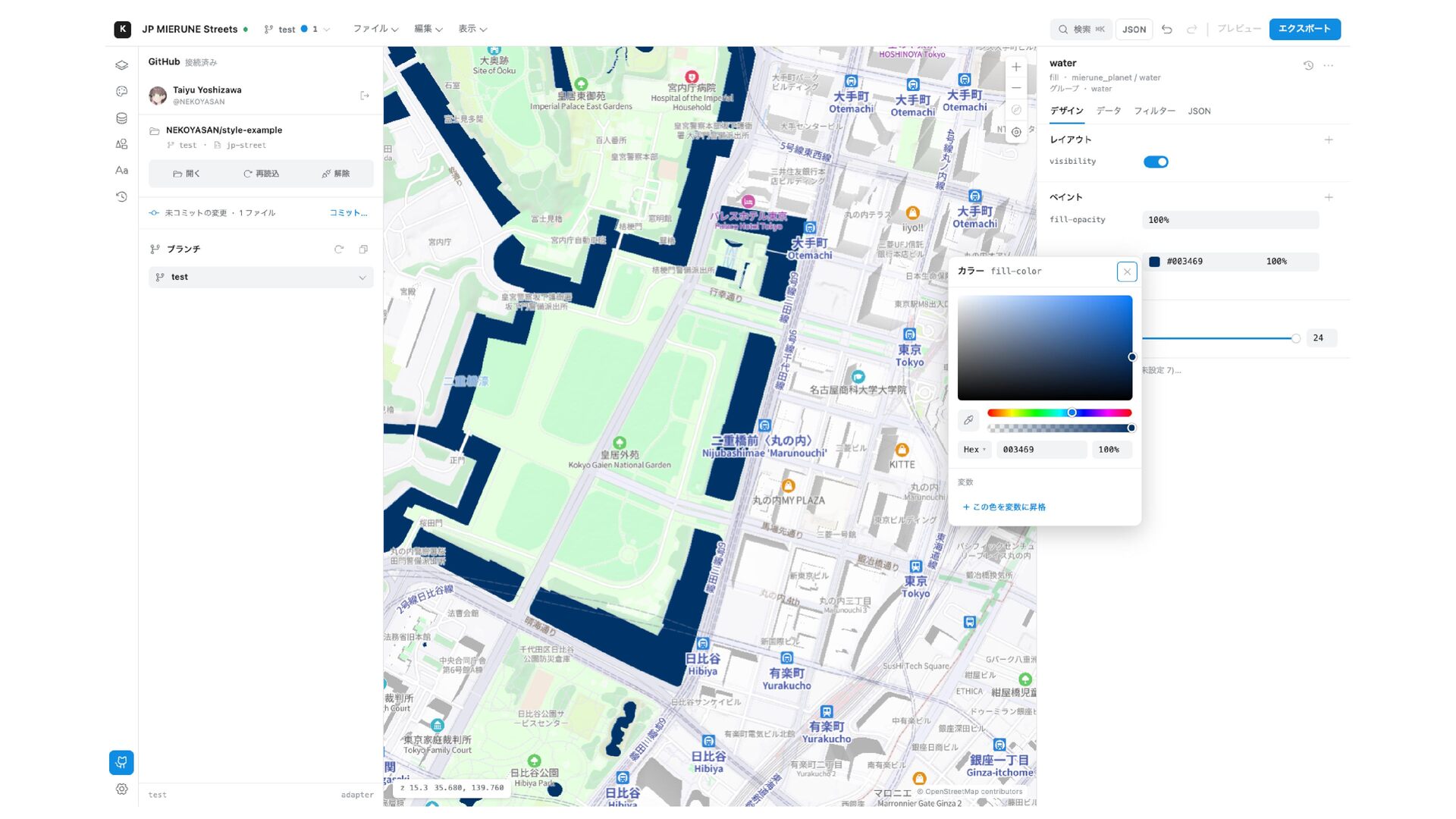Screen dimensions: 1456x819
Task: Open the fonts Aa sidebar icon
Action: click(x=121, y=171)
